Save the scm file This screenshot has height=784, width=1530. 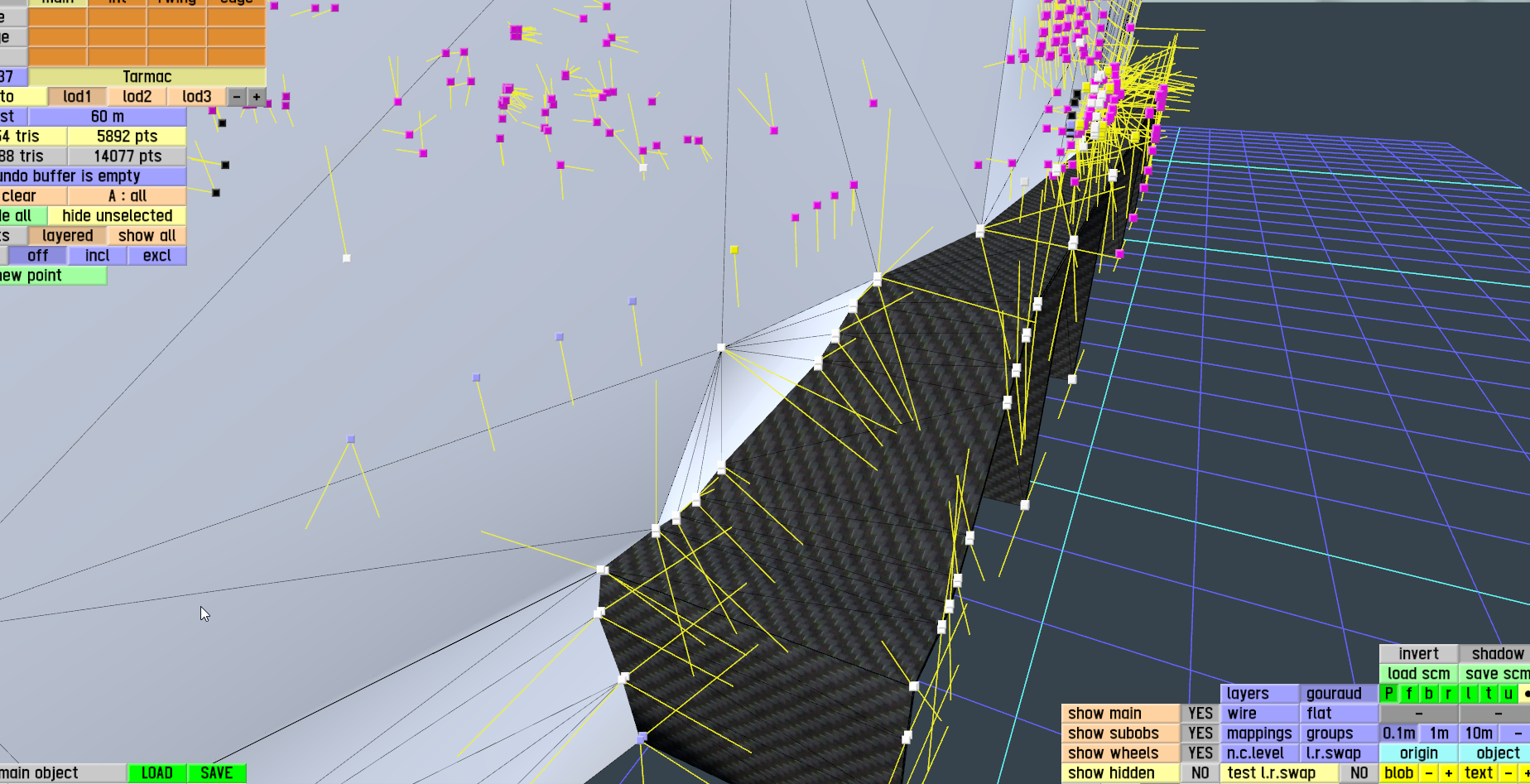click(1495, 674)
